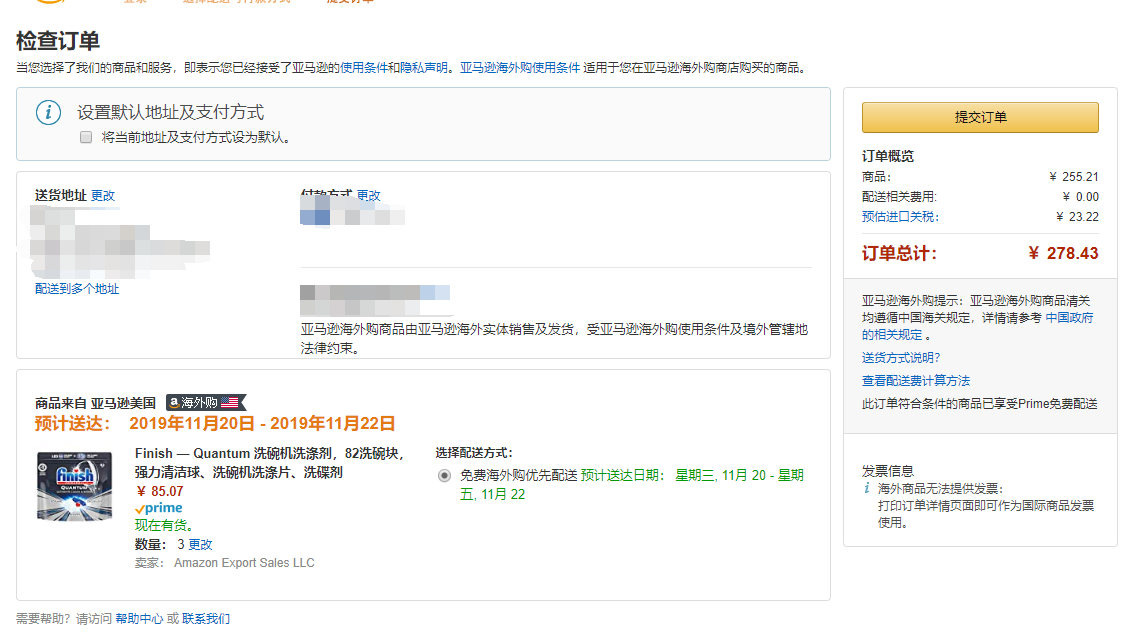The image size is (1142, 637).
Task: Click the 订单概览 heading
Action: [888, 156]
